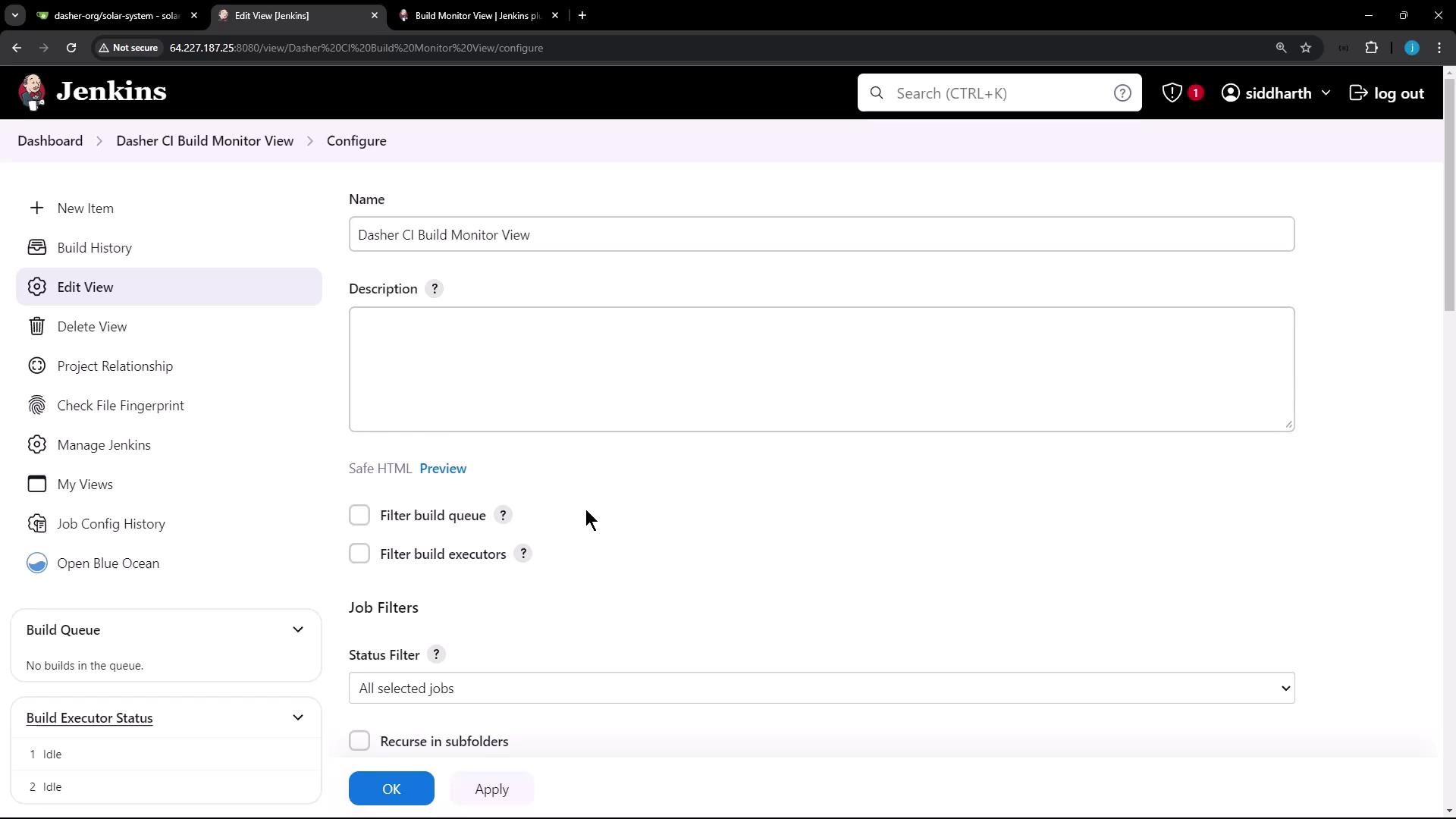Click the Delete View trash icon

coord(36,327)
